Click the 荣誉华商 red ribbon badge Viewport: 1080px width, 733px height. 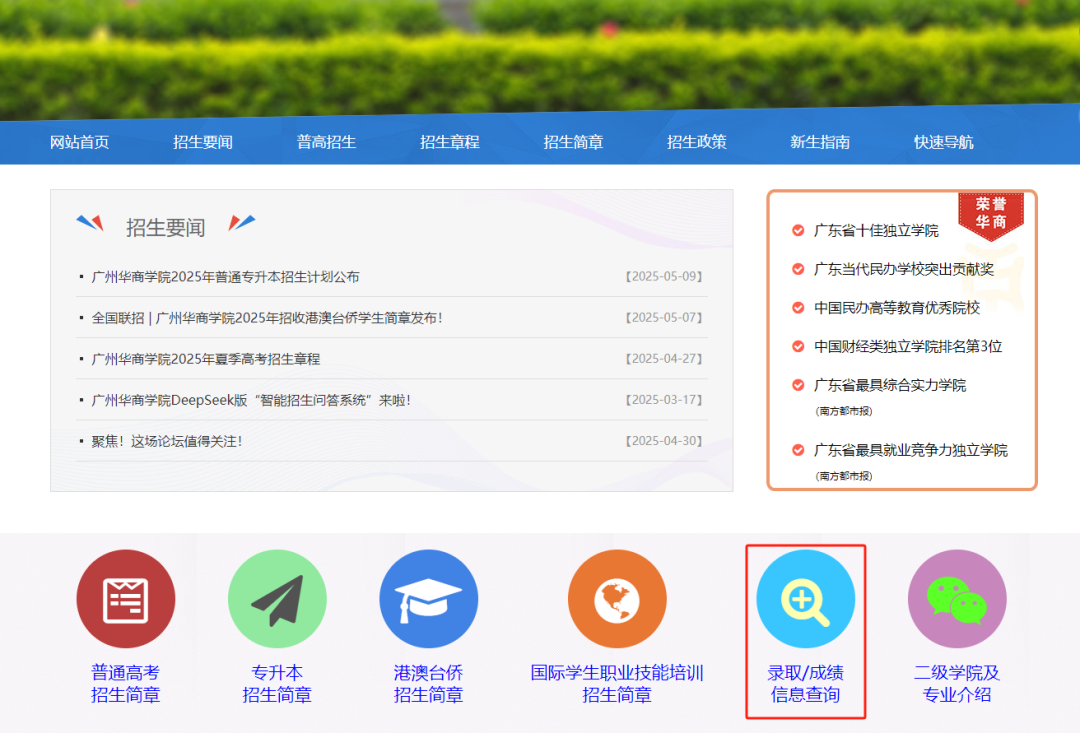pos(990,213)
